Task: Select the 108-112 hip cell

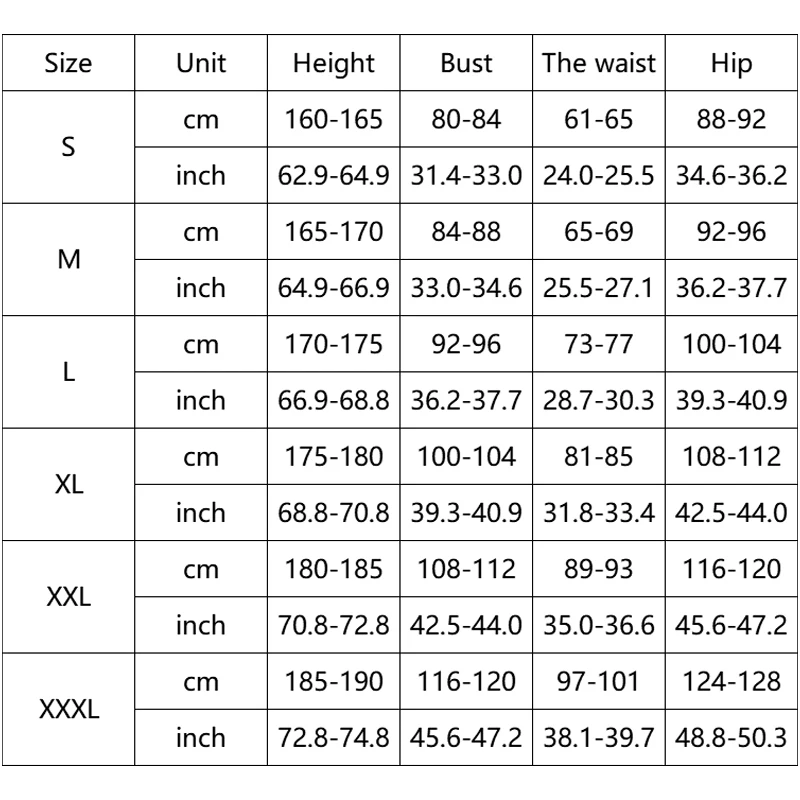Action: [731, 457]
